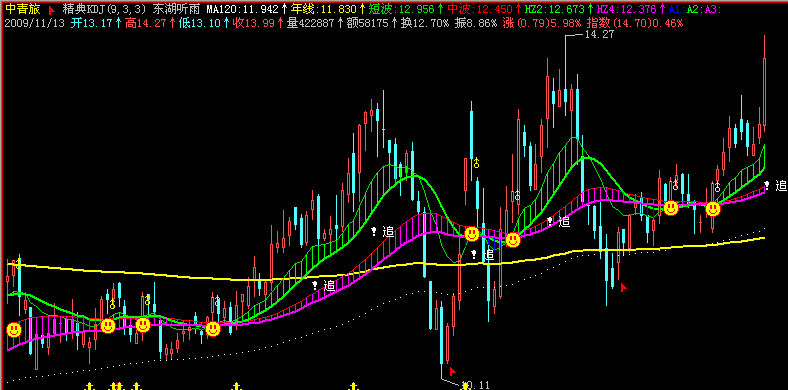
Task: Click the closing price 收13.99
Action: pos(254,23)
